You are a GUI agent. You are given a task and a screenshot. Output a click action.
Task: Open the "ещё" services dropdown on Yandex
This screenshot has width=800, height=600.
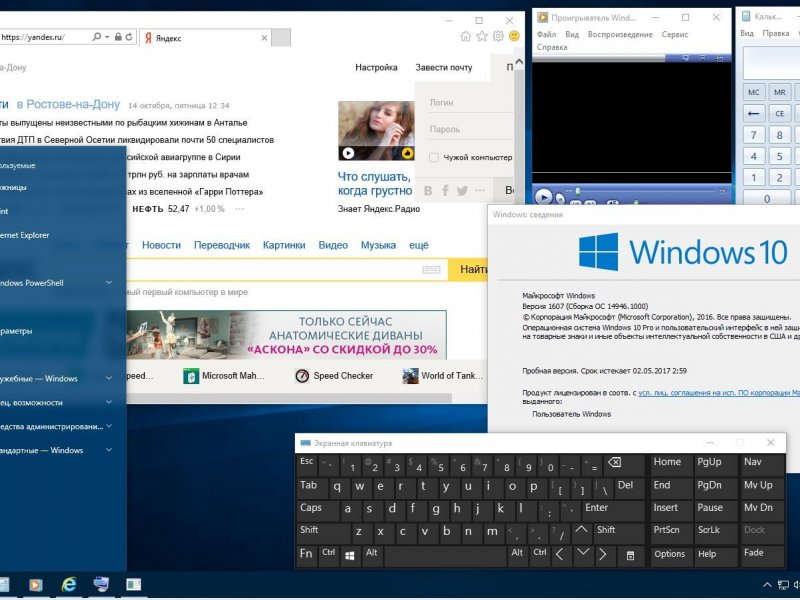[419, 245]
